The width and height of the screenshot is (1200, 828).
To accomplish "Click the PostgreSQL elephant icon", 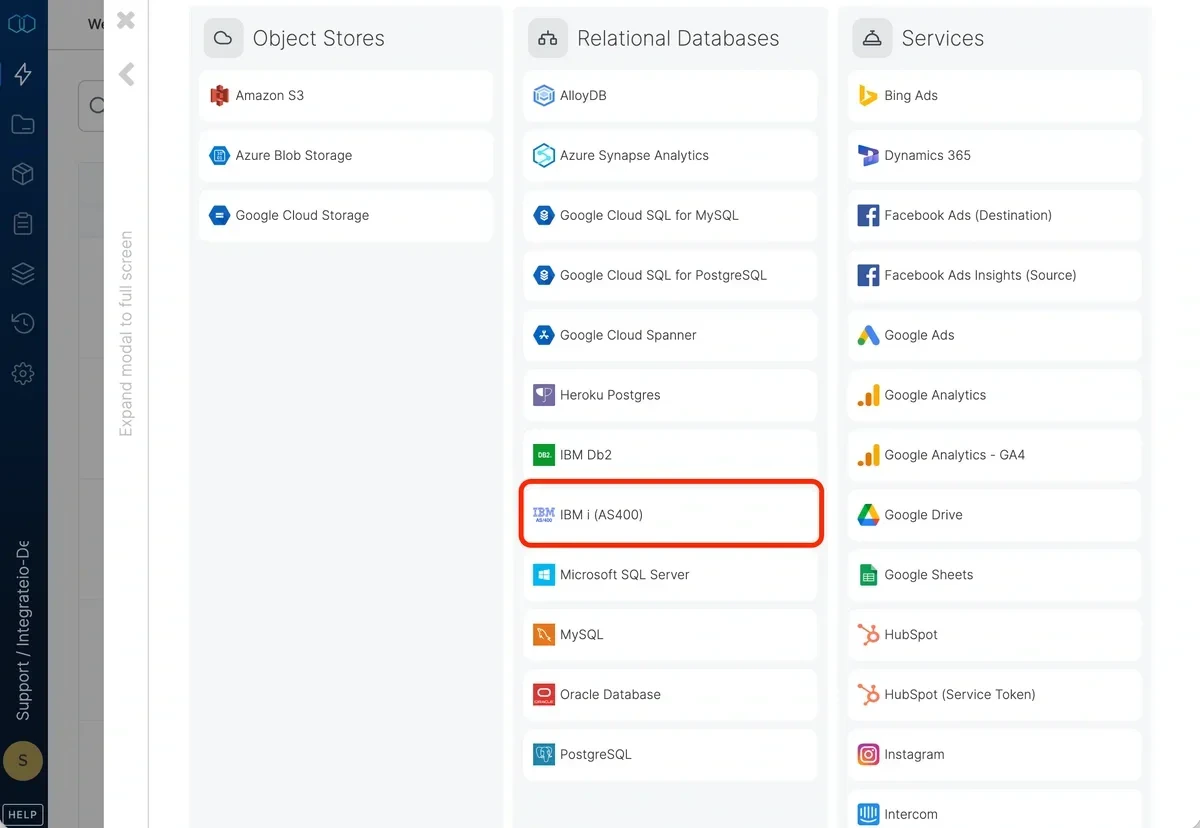I will click(543, 755).
